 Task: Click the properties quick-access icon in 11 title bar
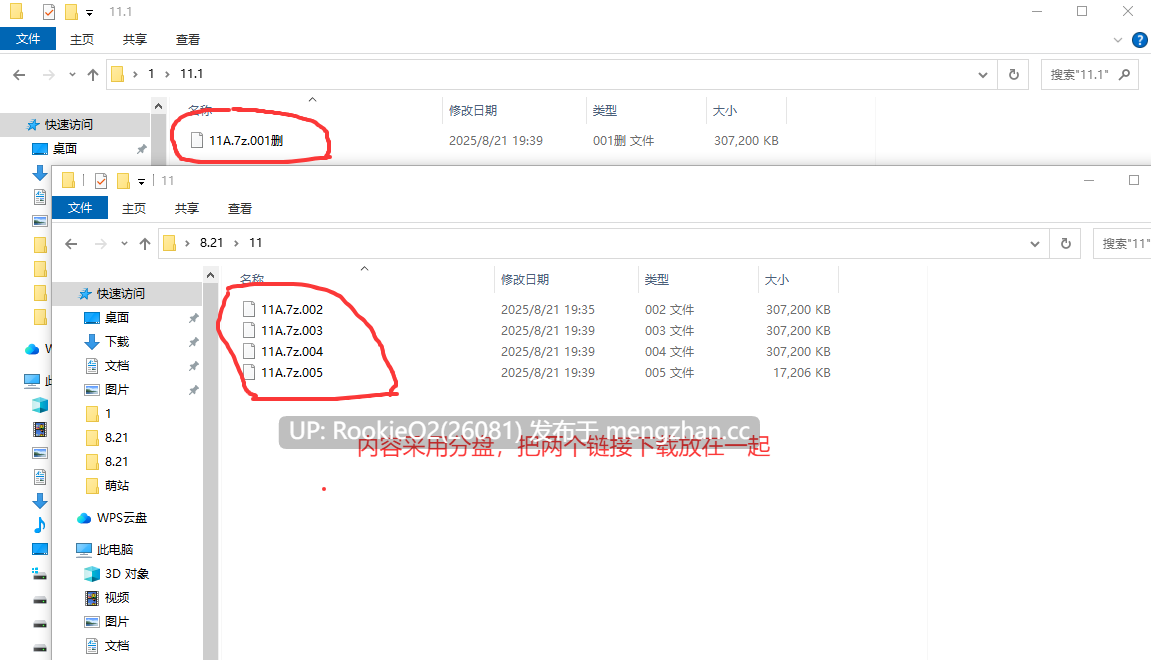[x=101, y=181]
